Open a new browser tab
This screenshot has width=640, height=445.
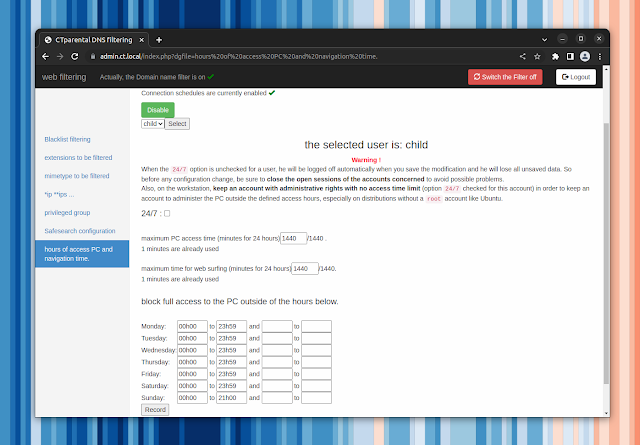pyautogui.click(x=159, y=38)
